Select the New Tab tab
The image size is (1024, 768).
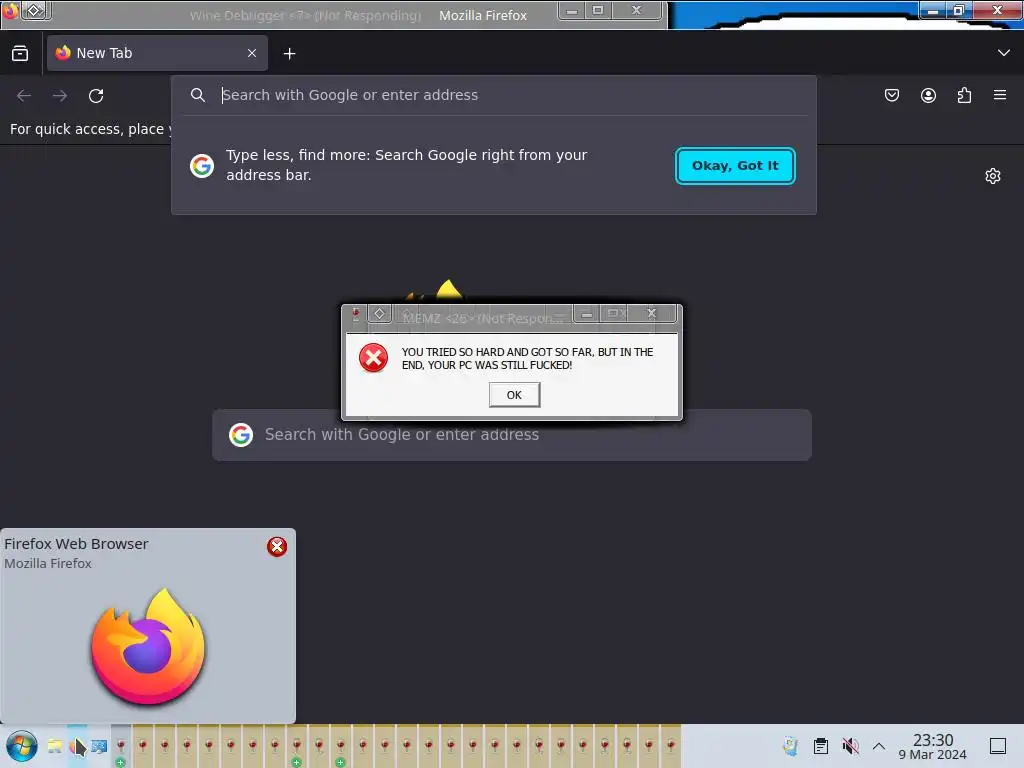157,54
